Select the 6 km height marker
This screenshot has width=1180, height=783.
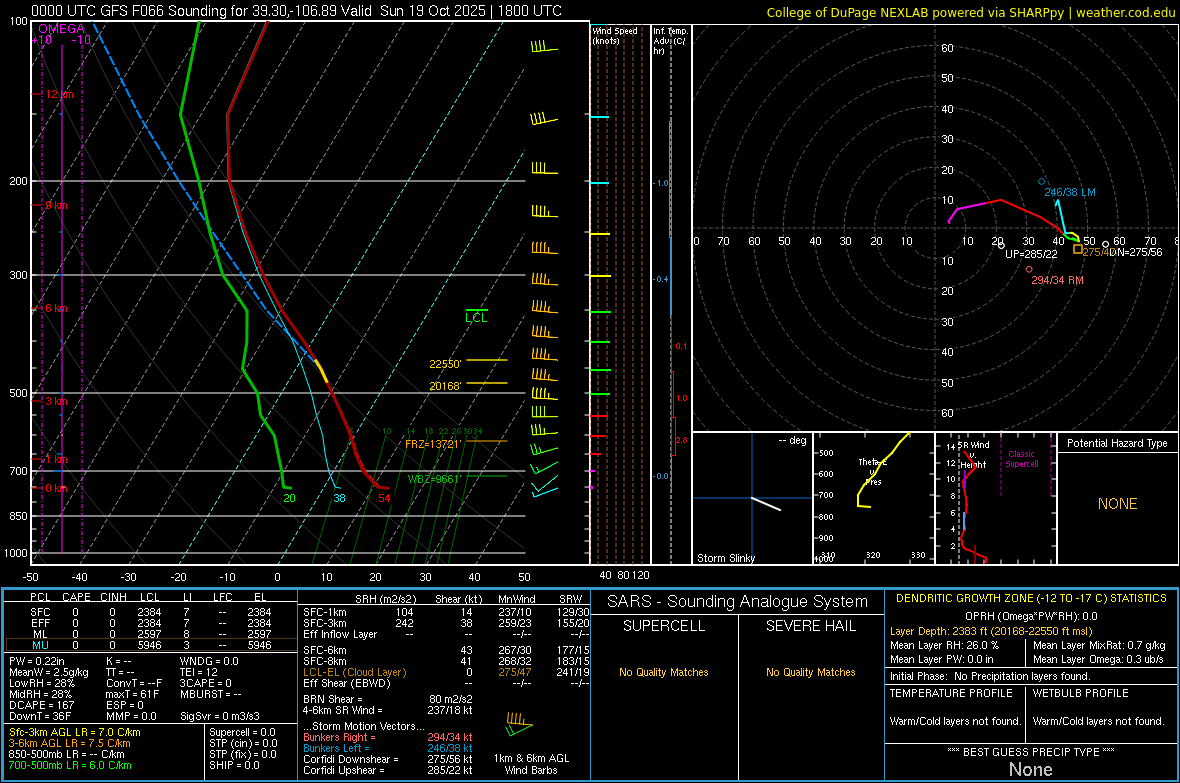coord(56,308)
